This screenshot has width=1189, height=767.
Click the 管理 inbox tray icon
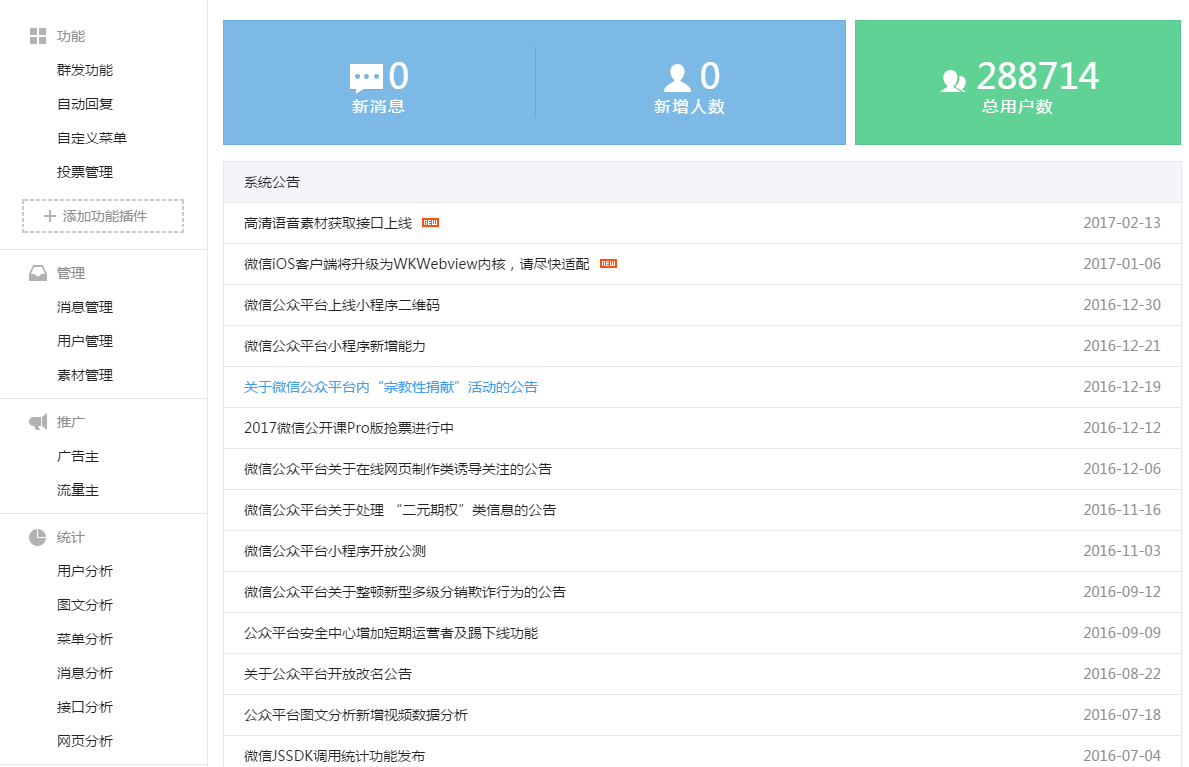38,273
